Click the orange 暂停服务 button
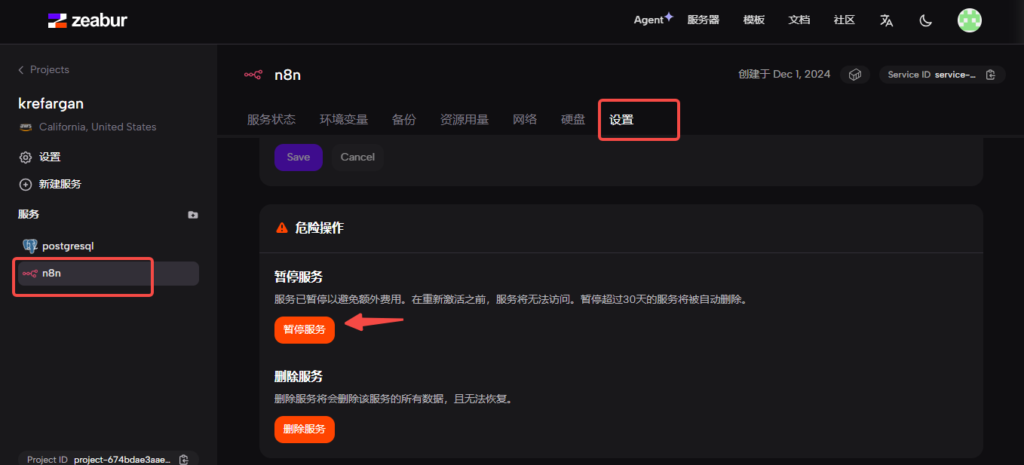Image resolution: width=1024 pixels, height=465 pixels. [x=304, y=329]
